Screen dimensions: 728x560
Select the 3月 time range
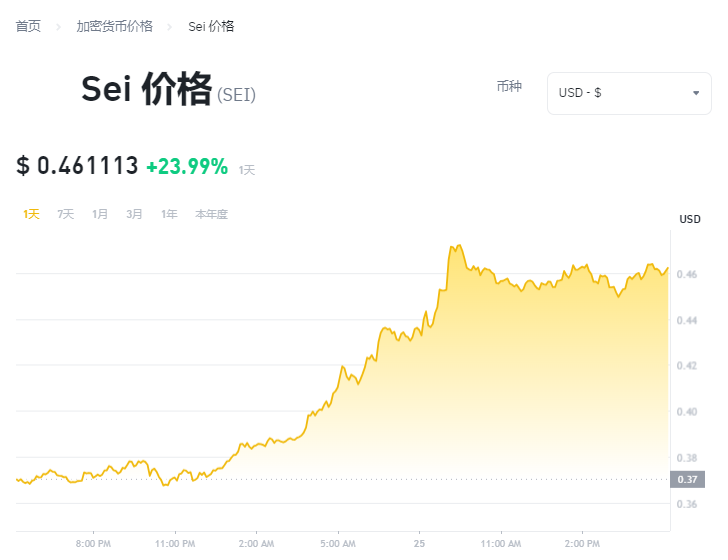(134, 214)
